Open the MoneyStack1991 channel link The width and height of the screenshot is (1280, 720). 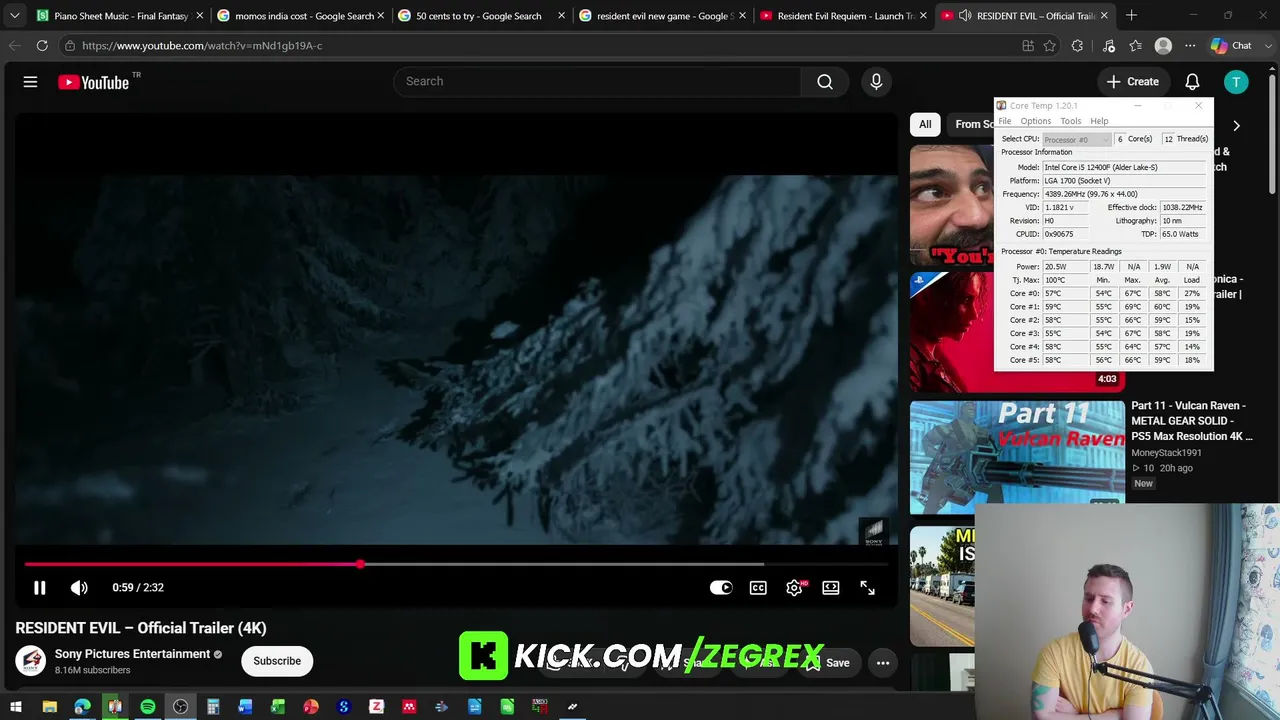pyautogui.click(x=1166, y=453)
